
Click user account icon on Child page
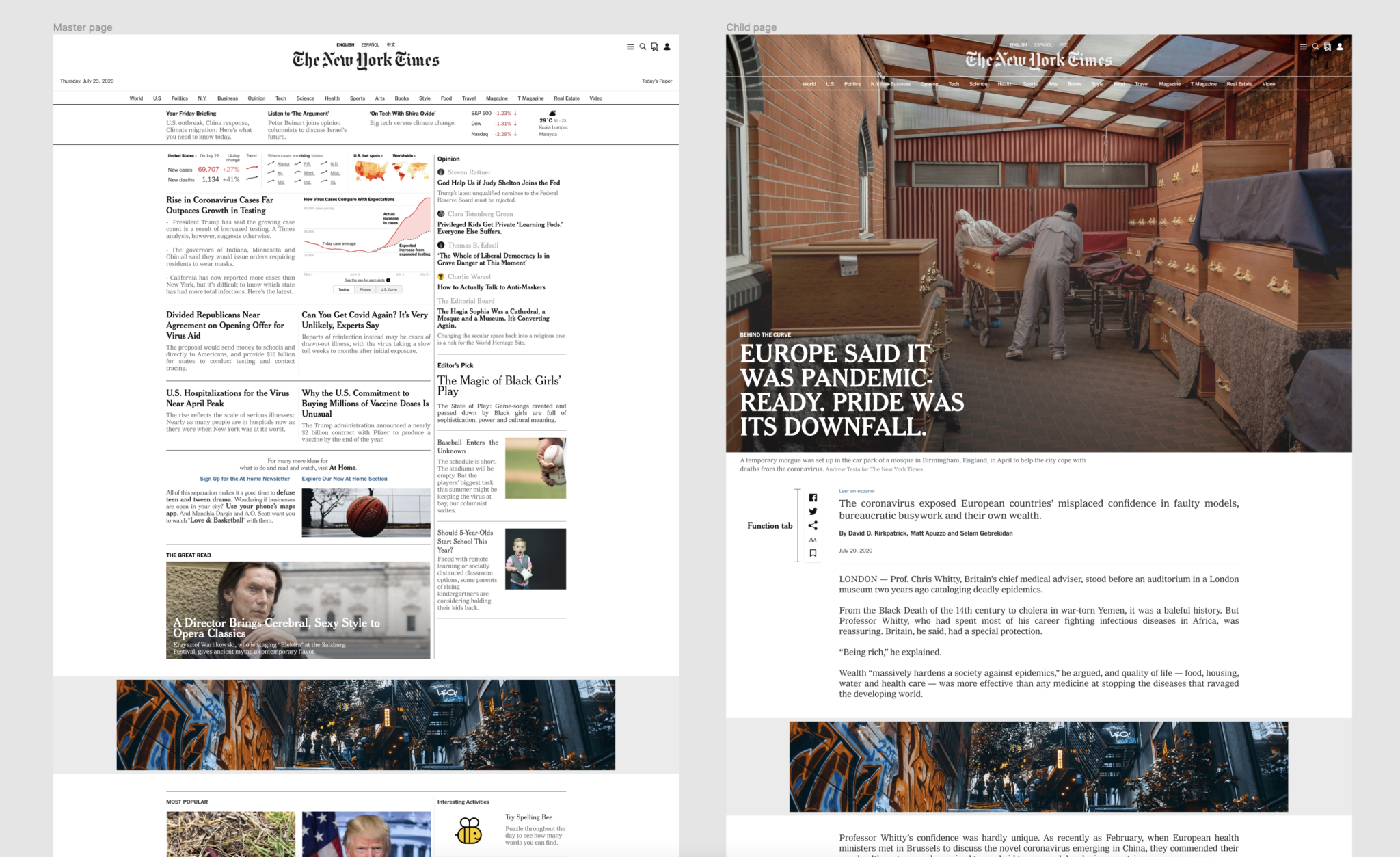[1340, 47]
